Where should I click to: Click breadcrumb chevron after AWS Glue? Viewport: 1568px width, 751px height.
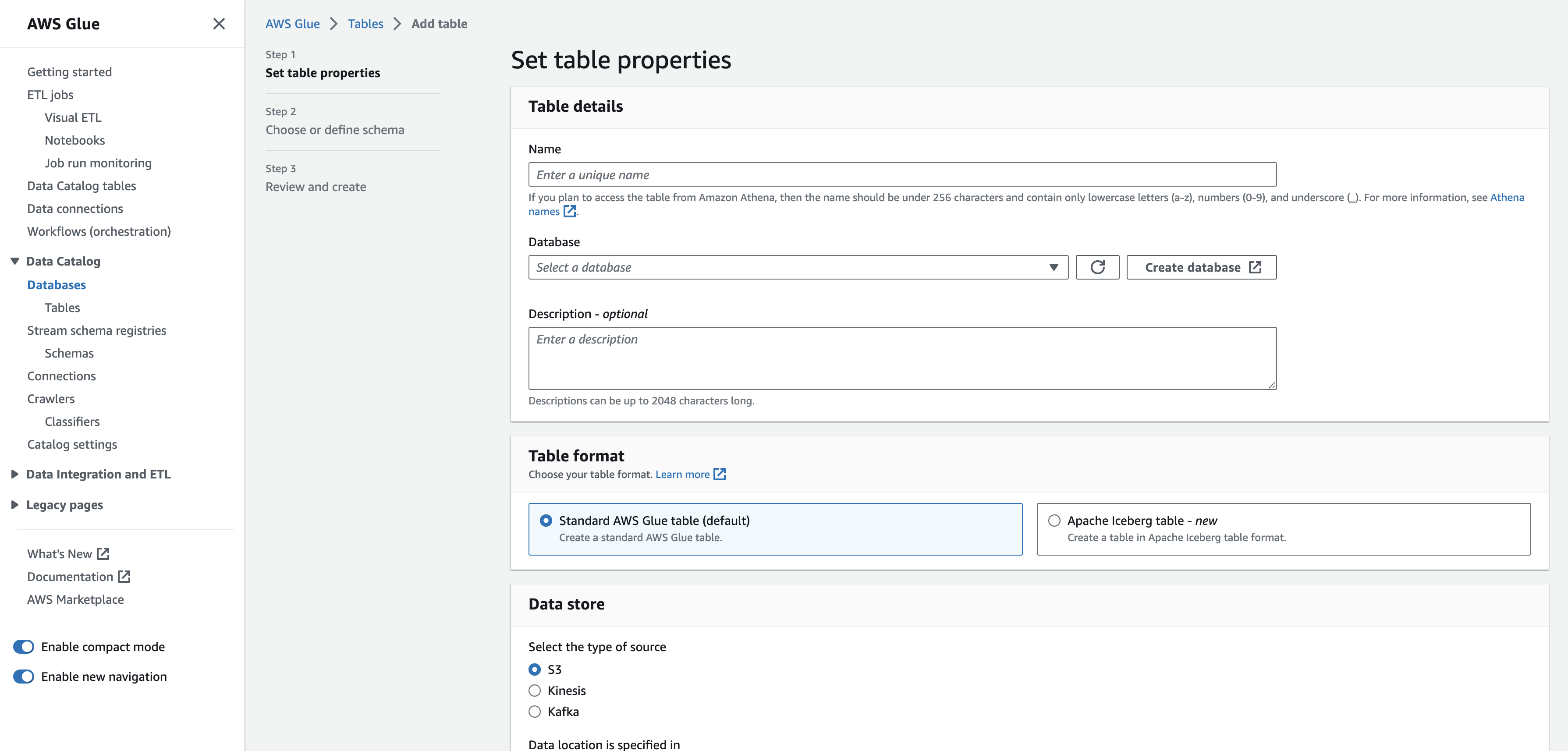333,24
